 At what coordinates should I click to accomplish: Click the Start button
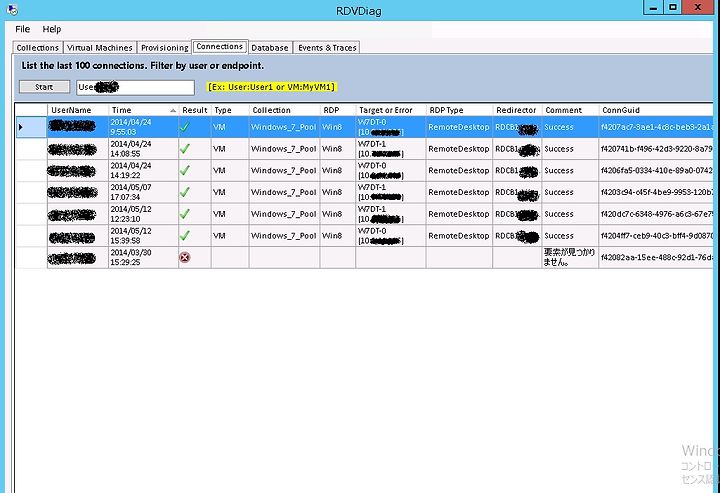[44, 87]
